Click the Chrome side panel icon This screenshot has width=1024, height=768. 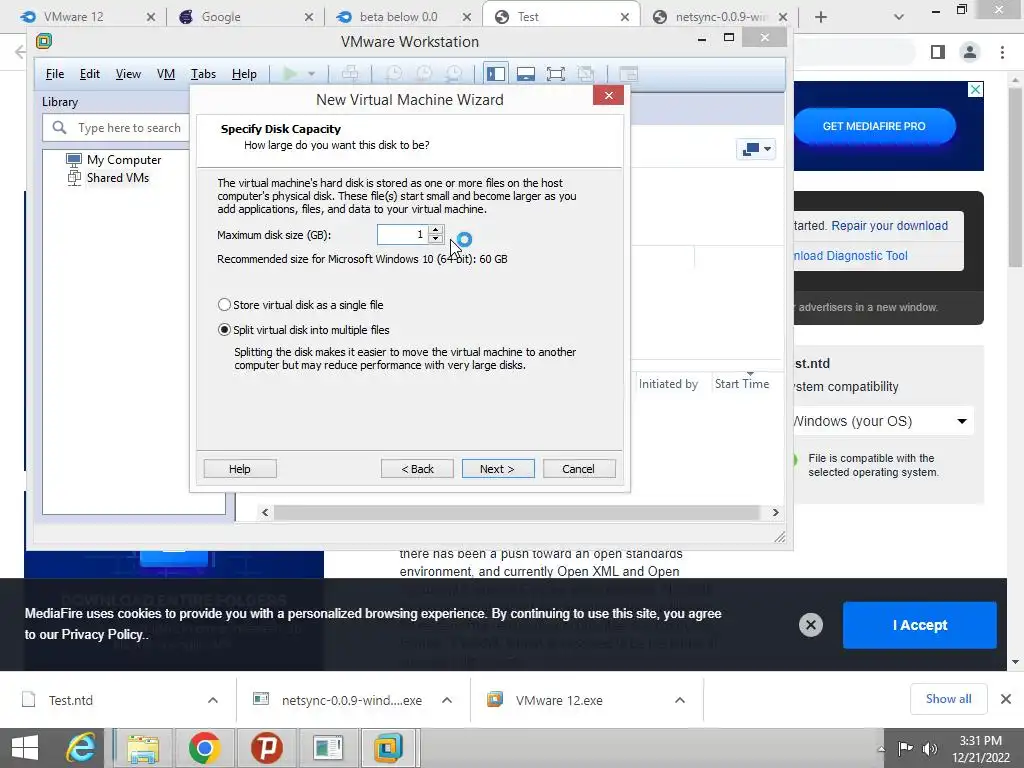click(x=938, y=52)
